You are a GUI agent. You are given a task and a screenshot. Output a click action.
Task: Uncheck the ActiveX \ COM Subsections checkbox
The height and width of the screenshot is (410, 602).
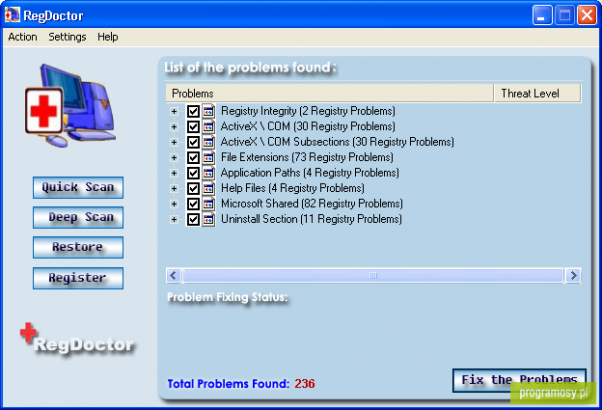coord(193,142)
